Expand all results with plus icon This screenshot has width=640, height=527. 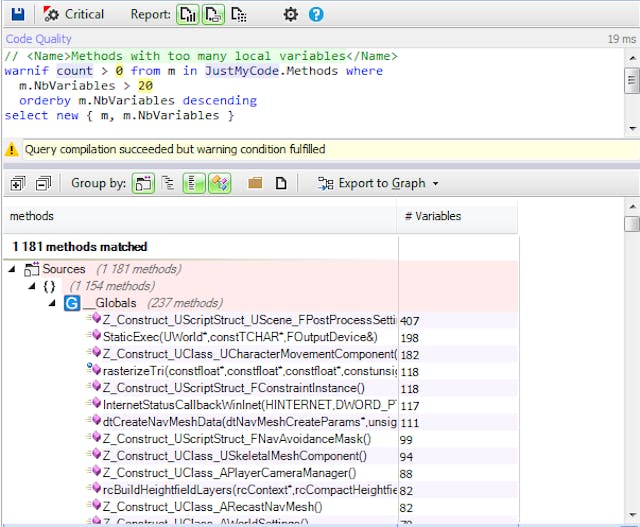pos(17,183)
